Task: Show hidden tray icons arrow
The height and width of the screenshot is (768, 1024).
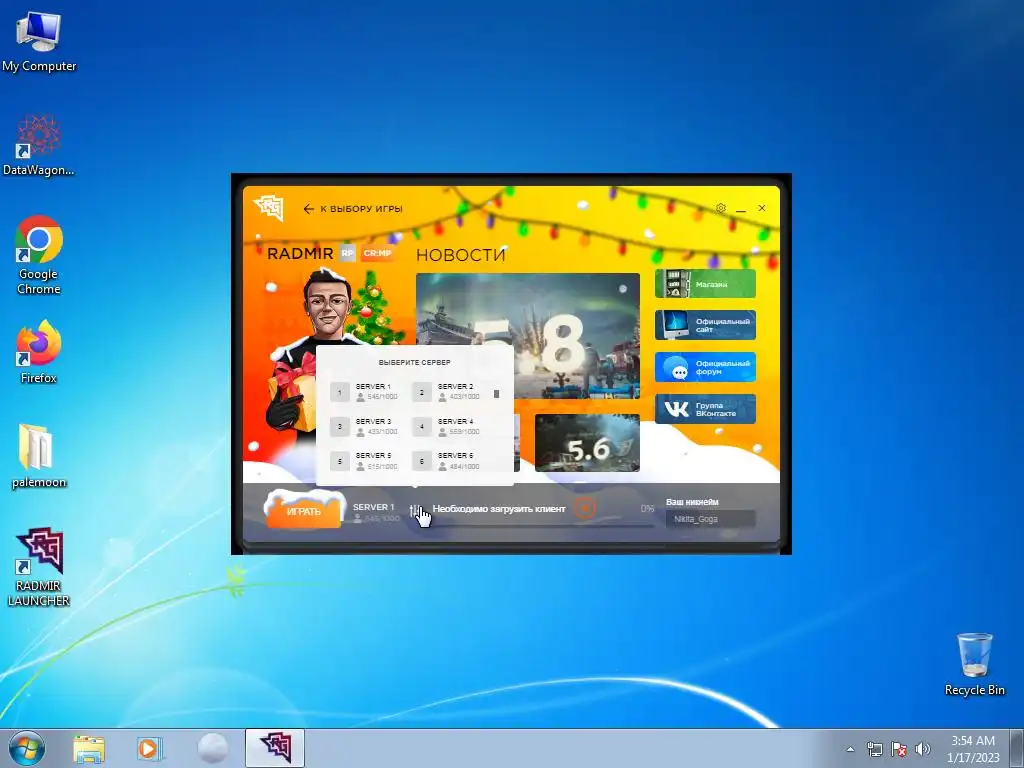Action: coord(850,749)
